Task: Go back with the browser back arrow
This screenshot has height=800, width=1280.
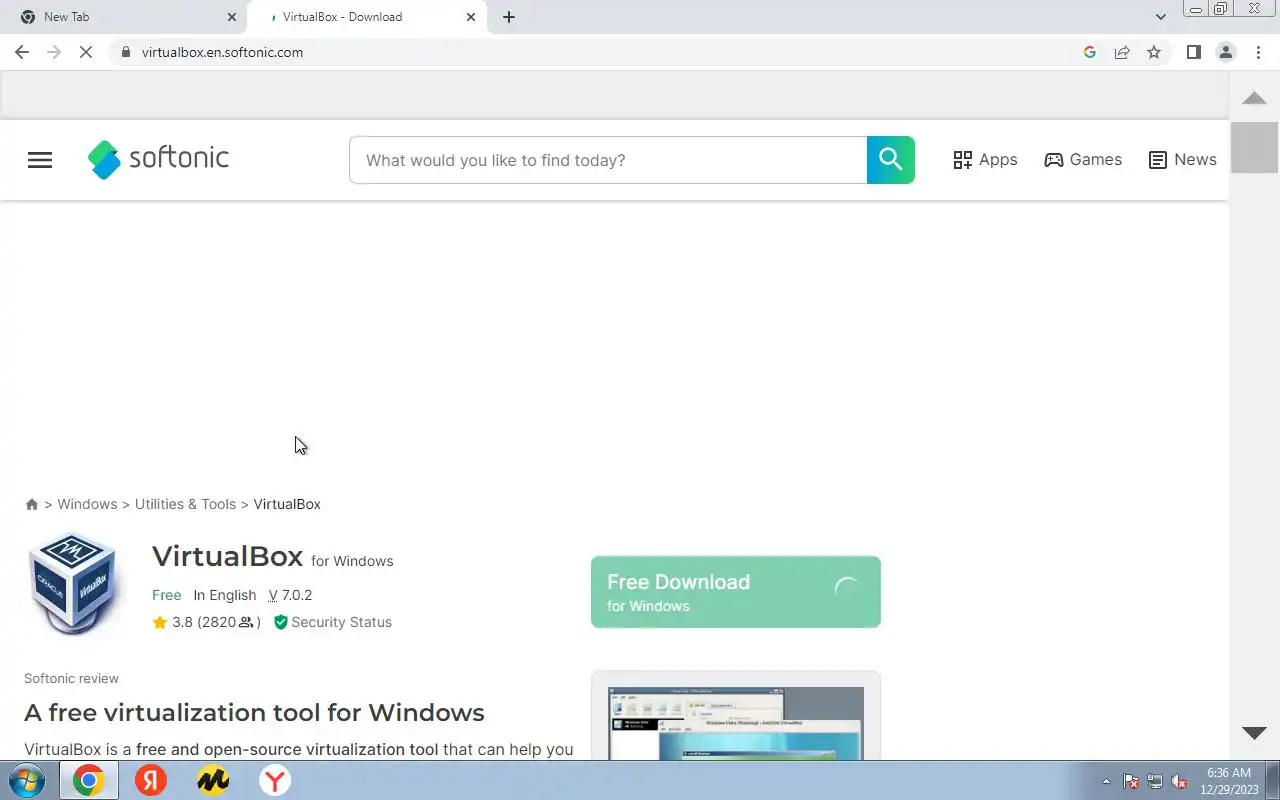Action: pos(22,52)
